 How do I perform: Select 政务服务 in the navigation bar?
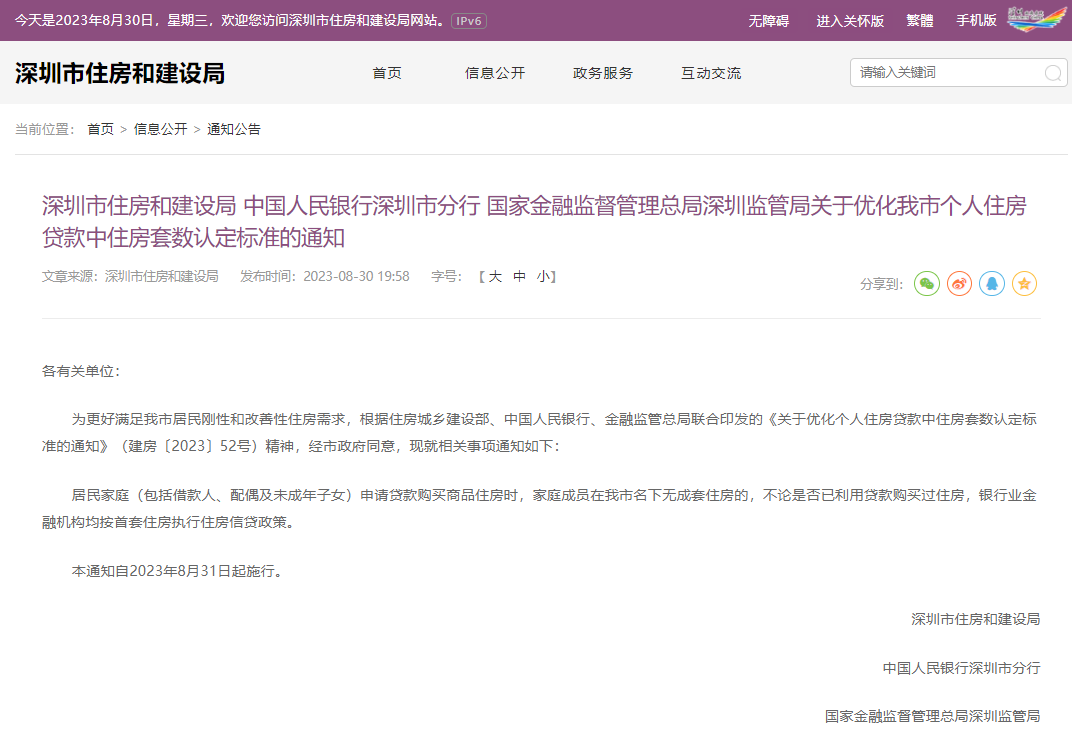[603, 72]
